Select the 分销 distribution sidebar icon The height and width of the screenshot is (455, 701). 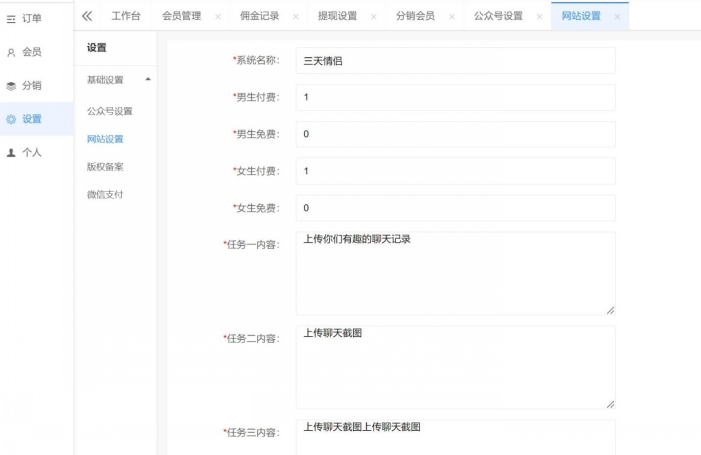click(x=11, y=86)
